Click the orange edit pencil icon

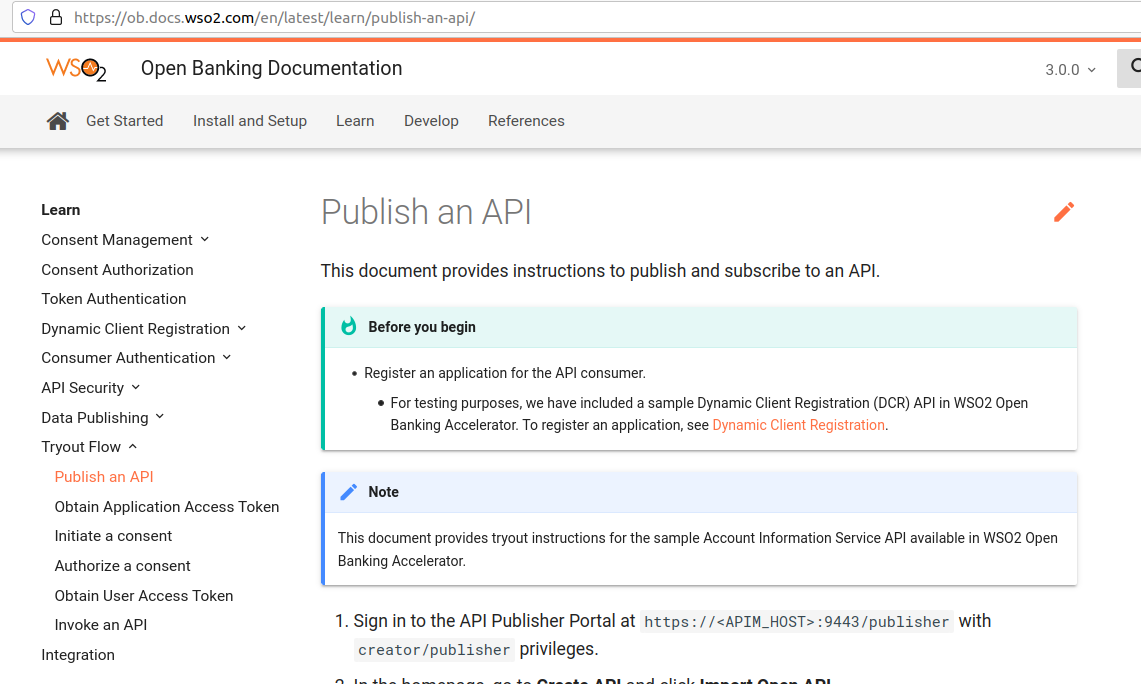pyautogui.click(x=1064, y=212)
